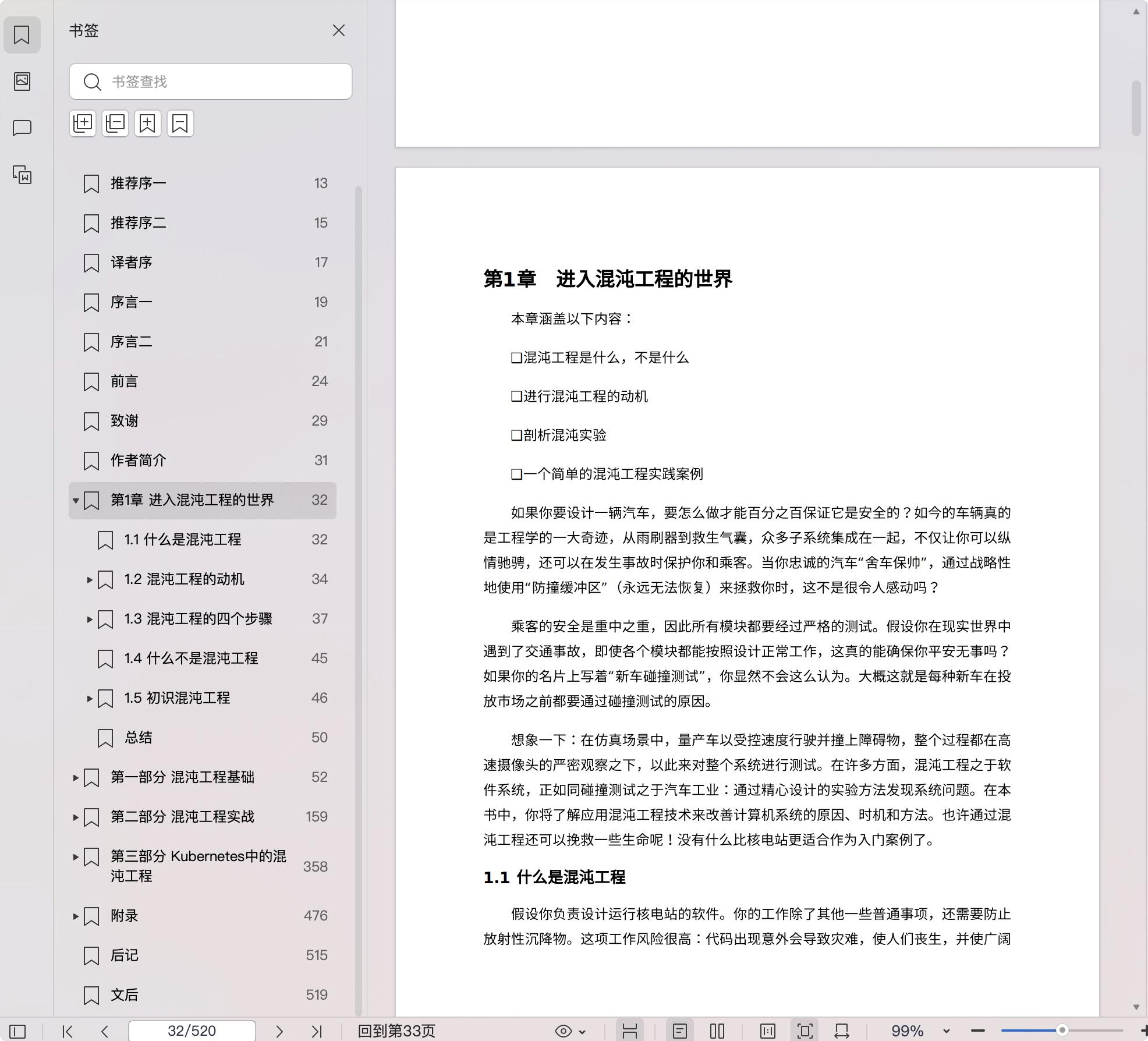Screen dimensions: 1148x1041
Task: Go to previous page
Action: 105,1031
